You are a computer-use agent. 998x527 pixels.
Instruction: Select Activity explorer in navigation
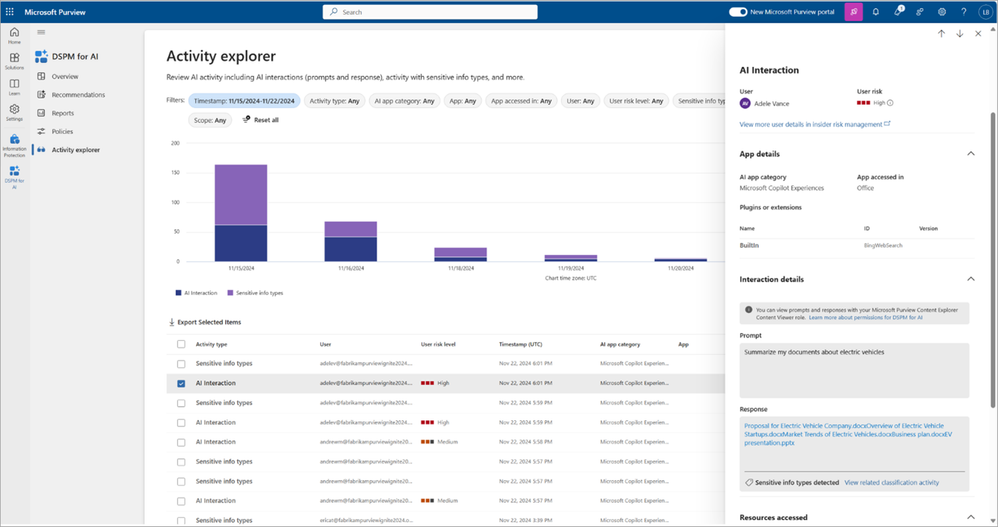coord(76,150)
